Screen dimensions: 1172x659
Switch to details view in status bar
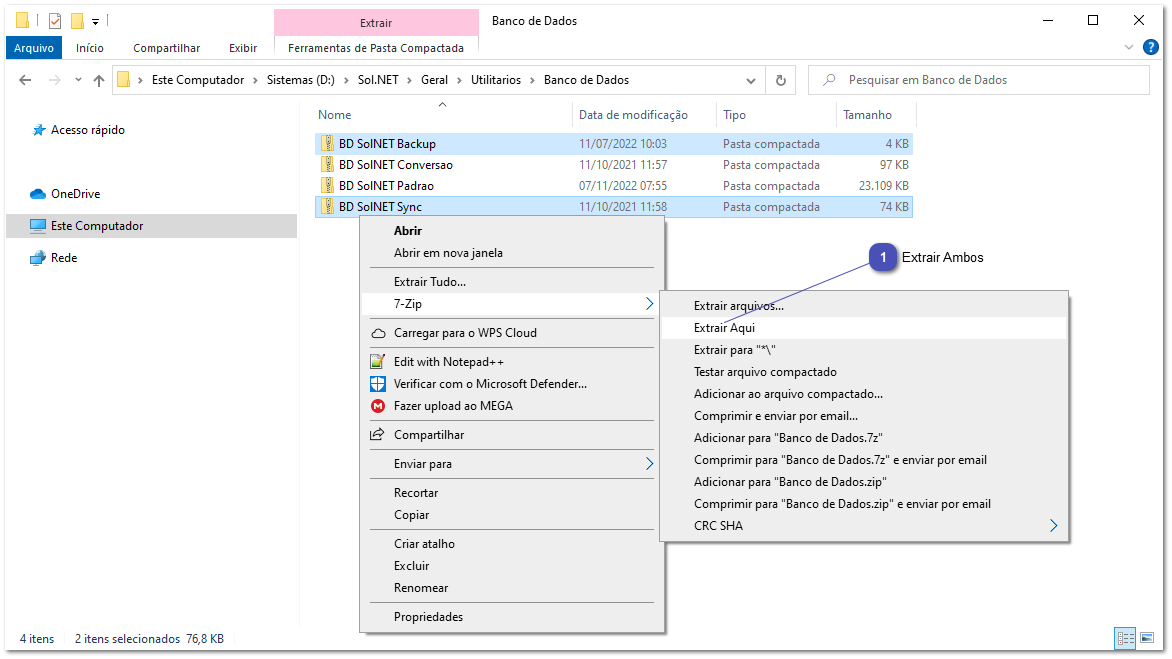1125,638
